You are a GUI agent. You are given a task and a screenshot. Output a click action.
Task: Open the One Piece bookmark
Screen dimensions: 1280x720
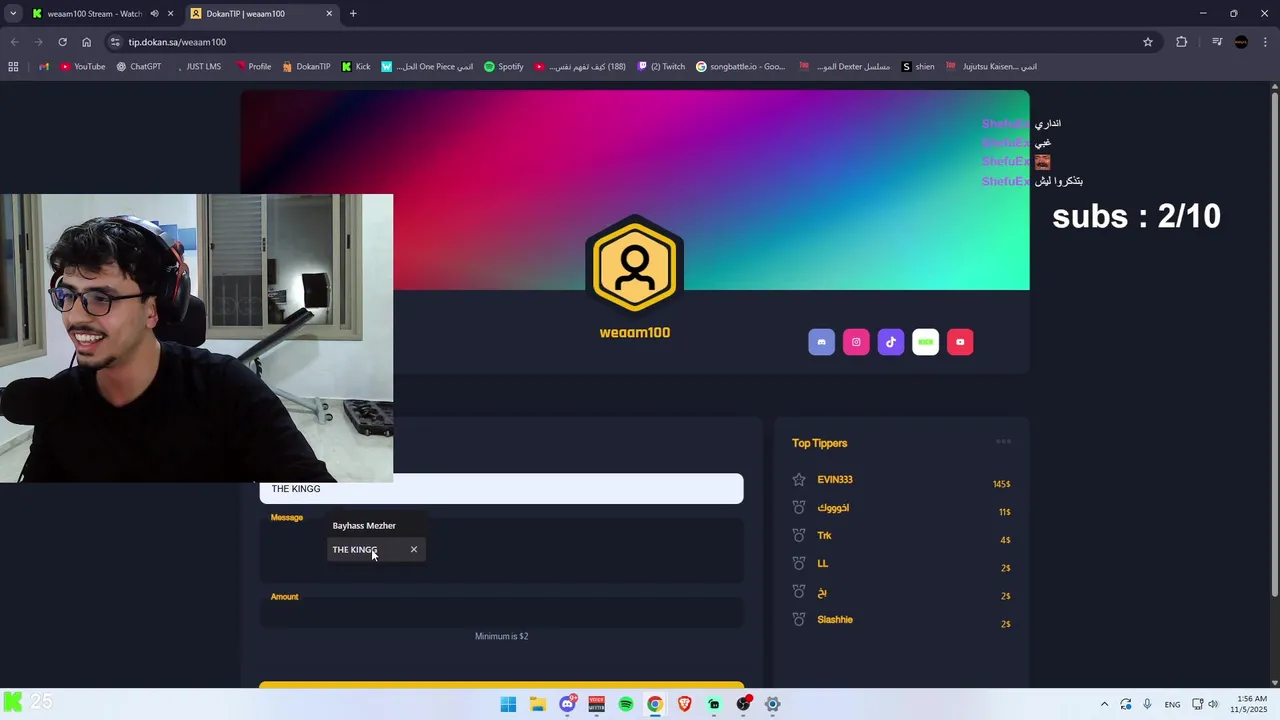427,67
